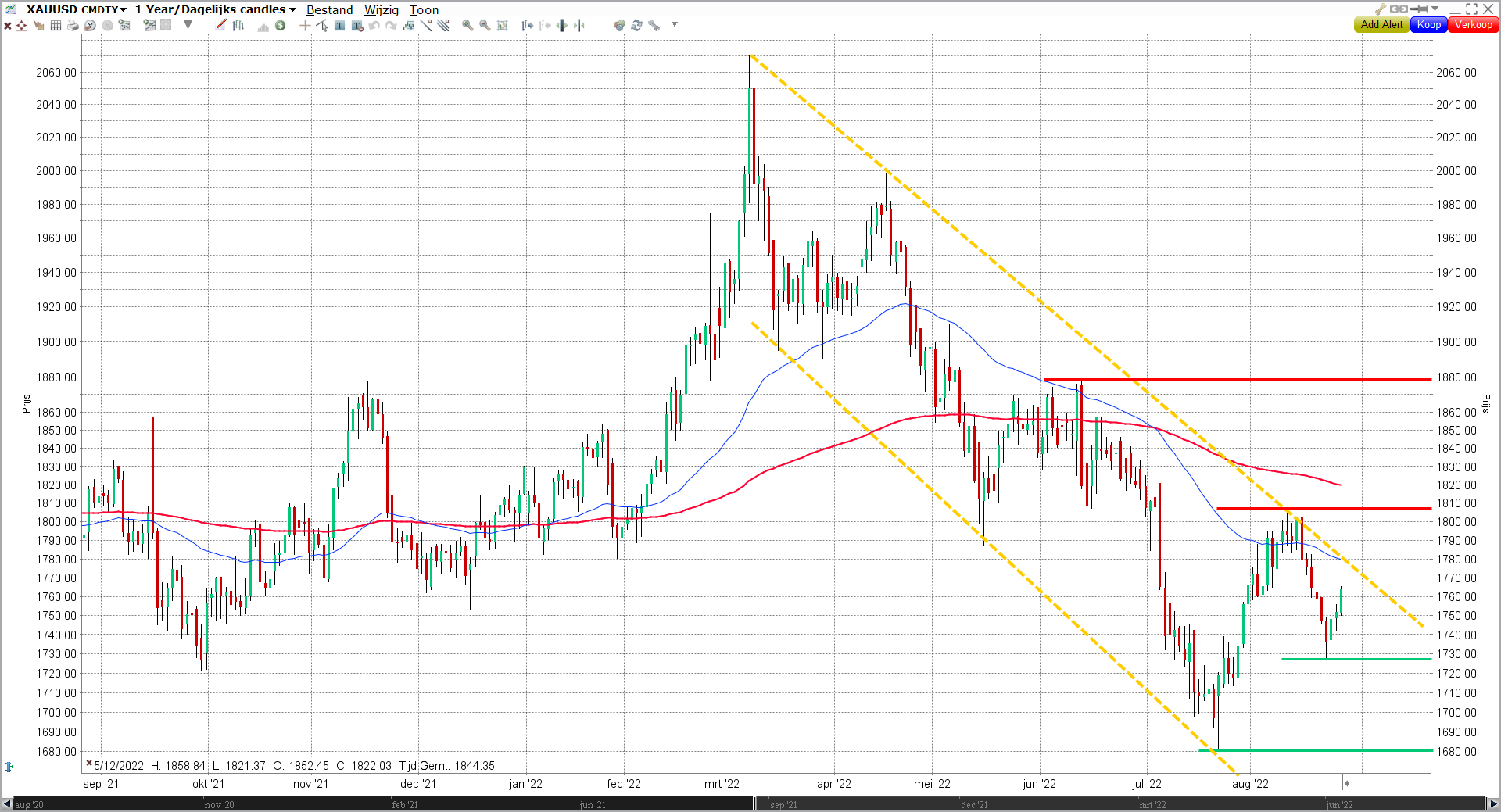Open the Wijzig menu

click(382, 9)
